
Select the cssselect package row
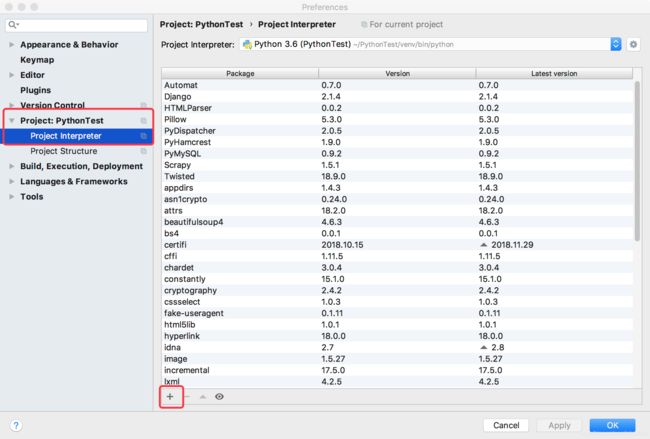point(397,302)
